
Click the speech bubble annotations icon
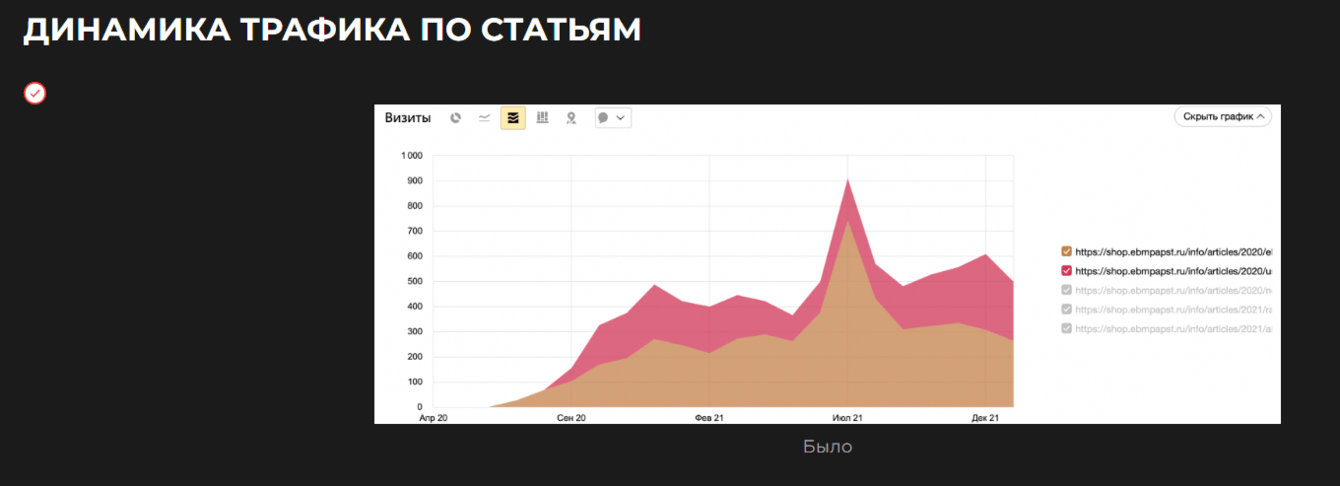tap(603, 118)
